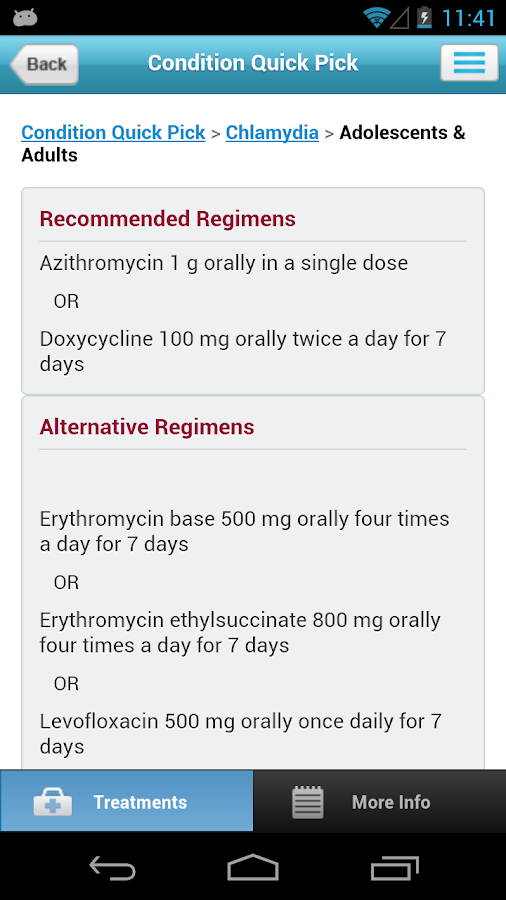Select Alternative Regimens heading
The image size is (506, 900).
(x=147, y=427)
